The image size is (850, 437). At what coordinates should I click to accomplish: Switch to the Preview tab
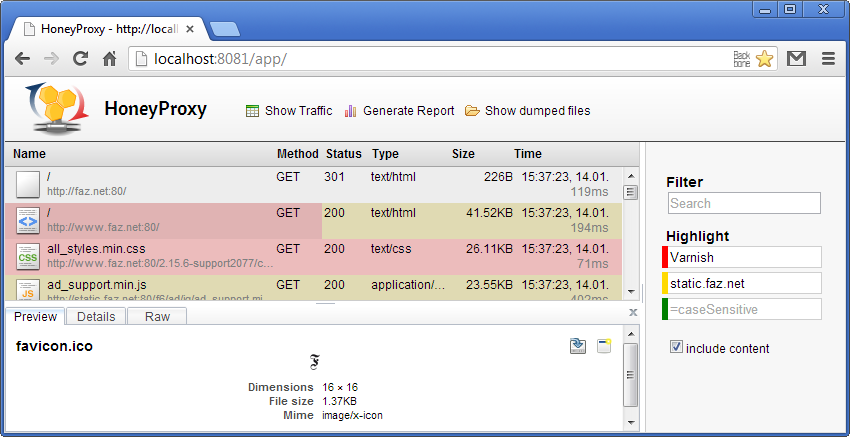(x=35, y=317)
